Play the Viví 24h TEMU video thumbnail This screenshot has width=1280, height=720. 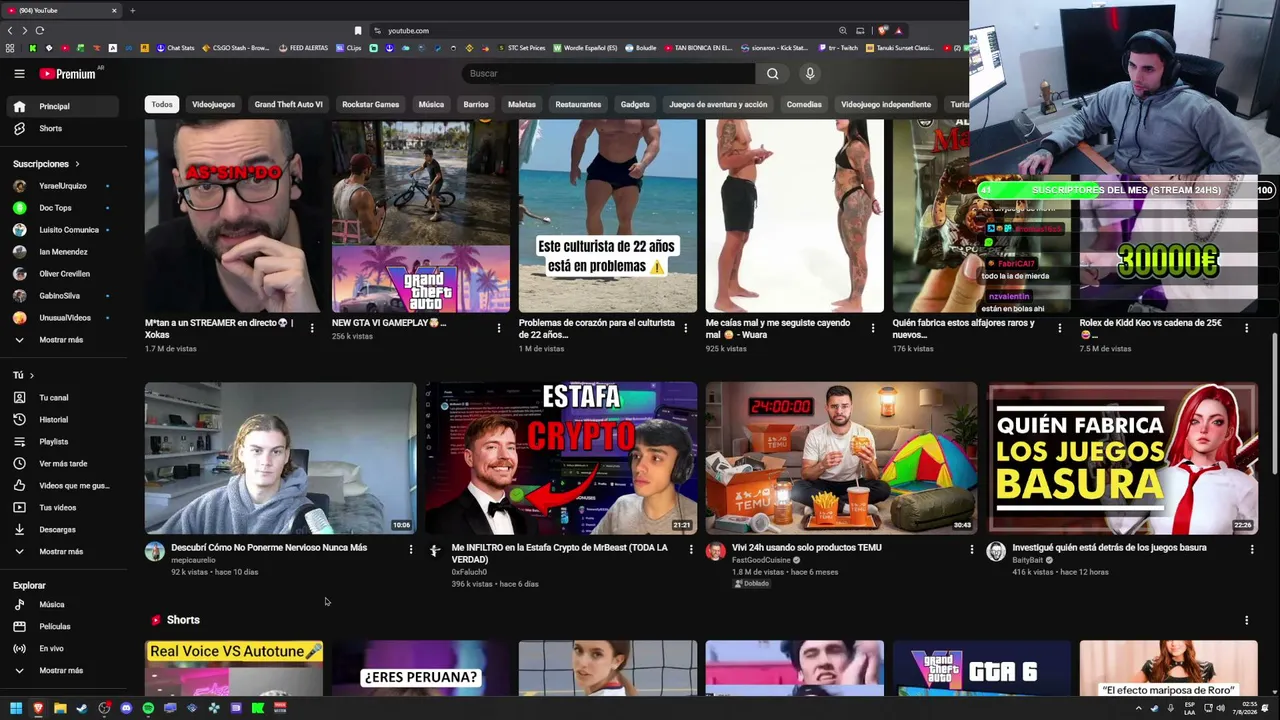pyautogui.click(x=841, y=458)
